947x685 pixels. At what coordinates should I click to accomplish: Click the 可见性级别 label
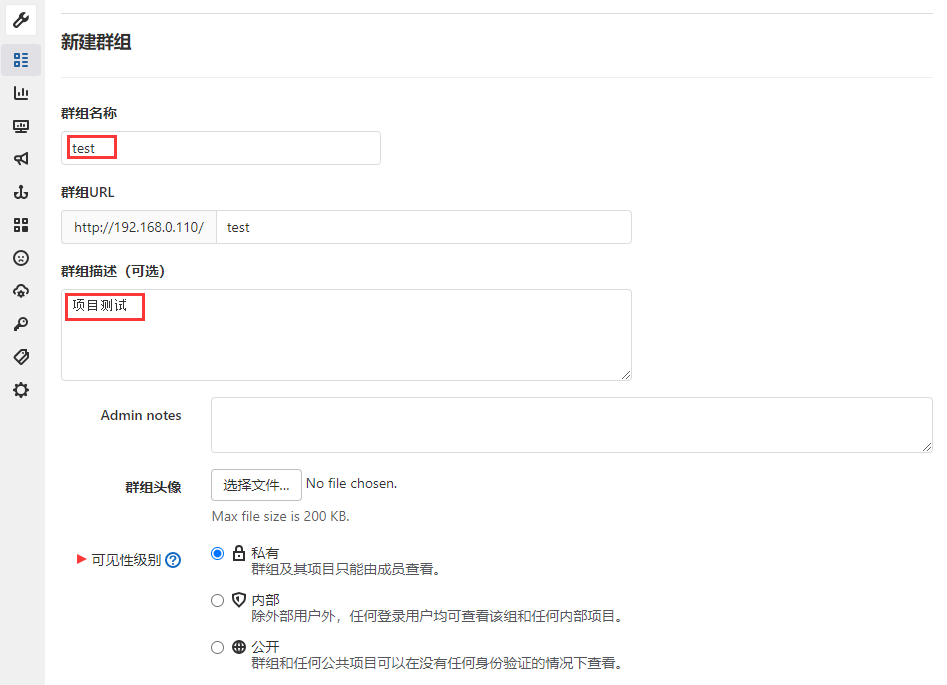(x=126, y=560)
